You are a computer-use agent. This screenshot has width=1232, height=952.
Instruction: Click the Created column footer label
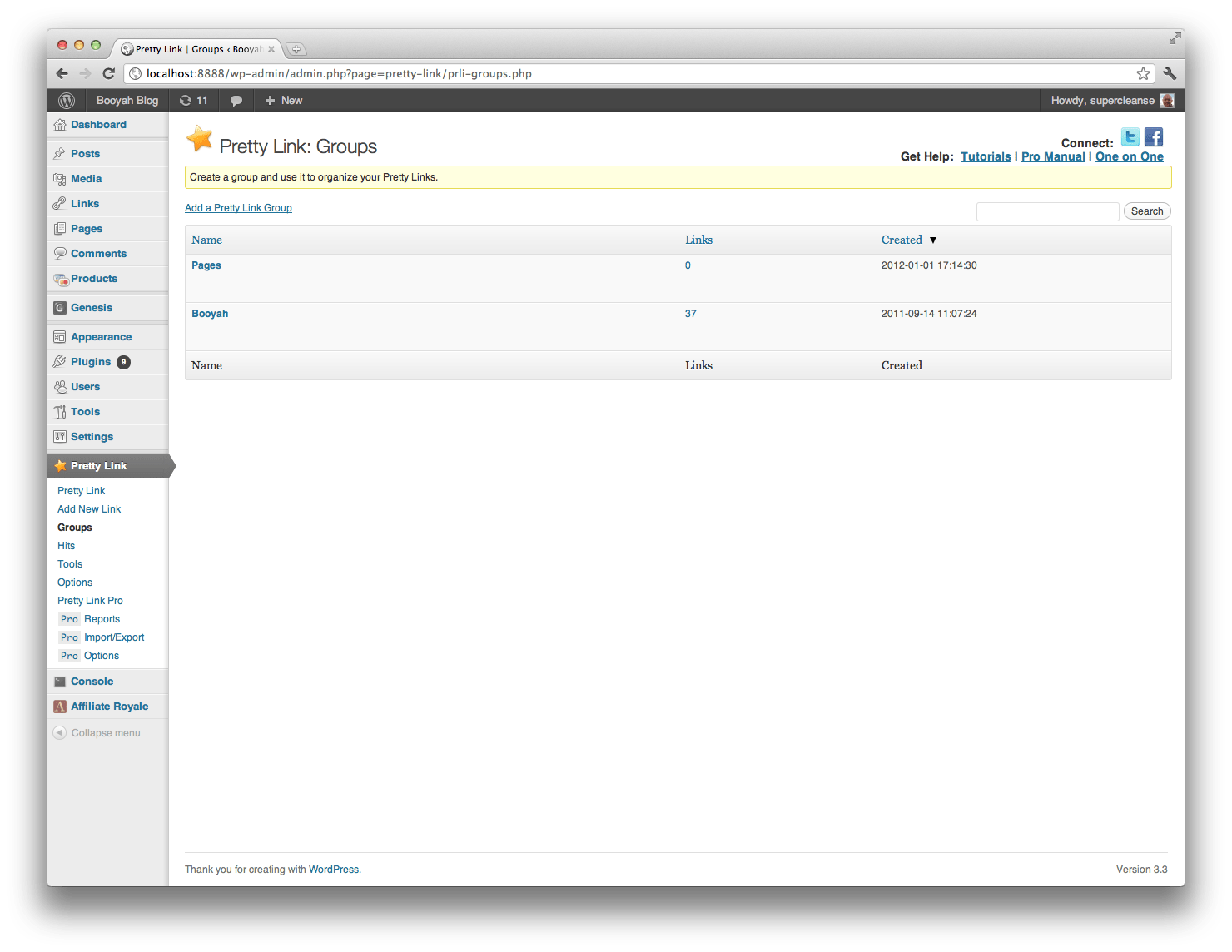coord(902,365)
